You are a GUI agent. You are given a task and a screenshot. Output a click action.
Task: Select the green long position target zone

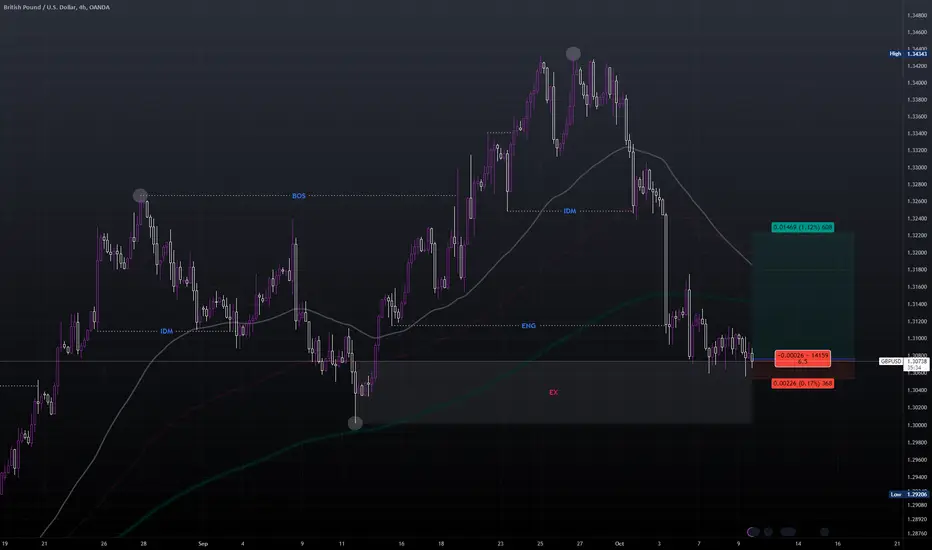[803, 296]
